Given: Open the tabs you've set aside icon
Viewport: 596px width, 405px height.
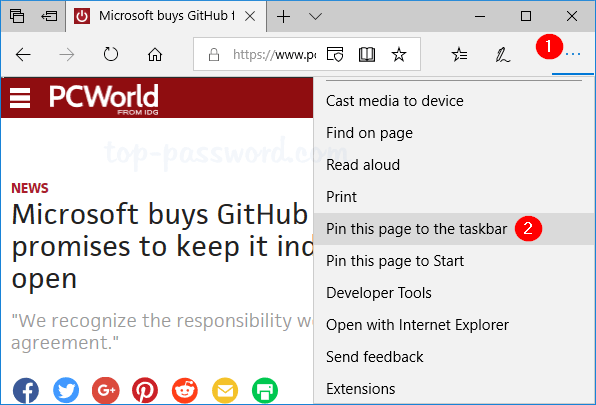Looking at the screenshot, I should (x=17, y=16).
